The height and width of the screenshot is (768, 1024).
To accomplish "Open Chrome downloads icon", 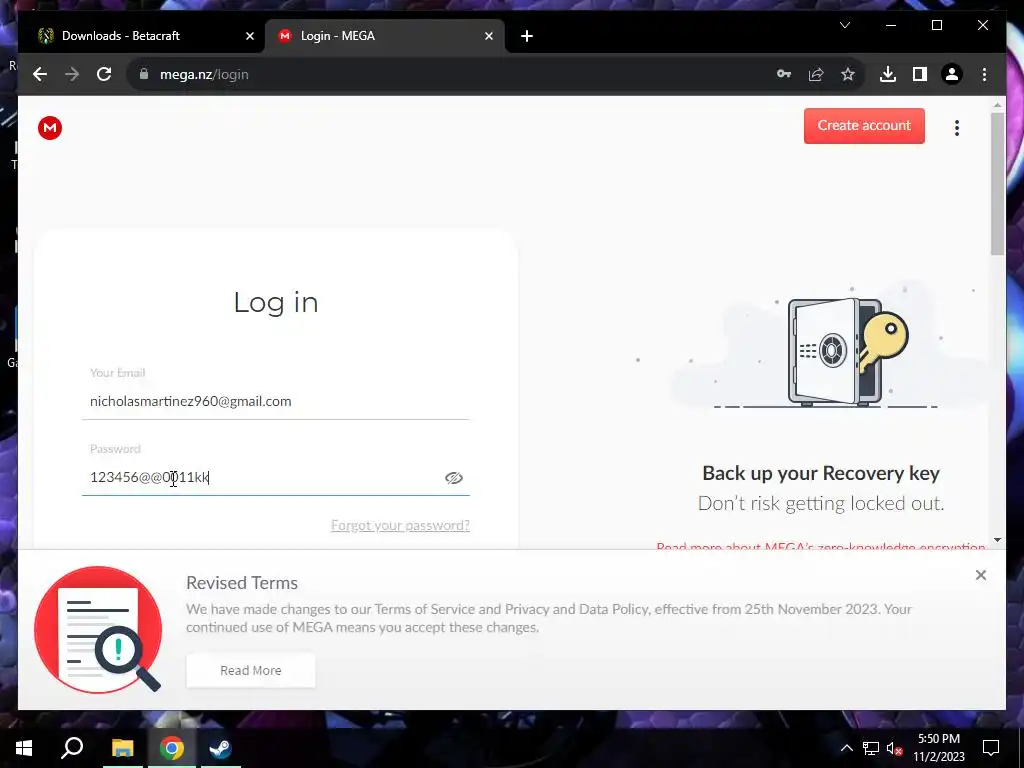I will pyautogui.click(x=888, y=74).
